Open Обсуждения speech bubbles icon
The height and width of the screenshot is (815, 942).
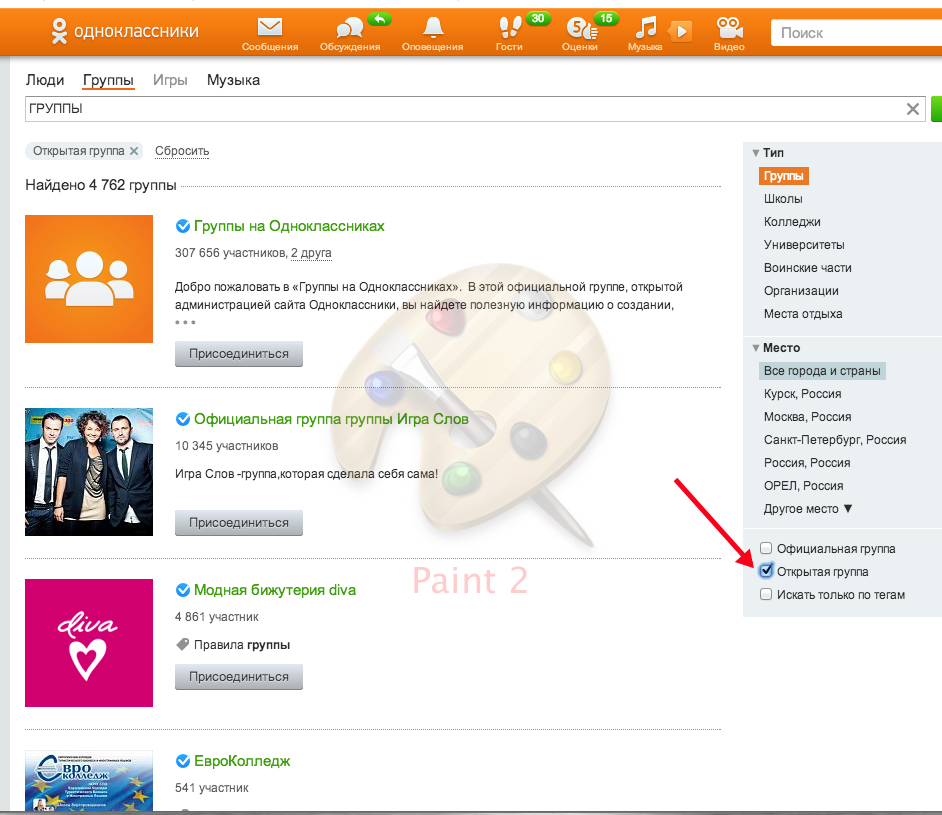(x=350, y=28)
